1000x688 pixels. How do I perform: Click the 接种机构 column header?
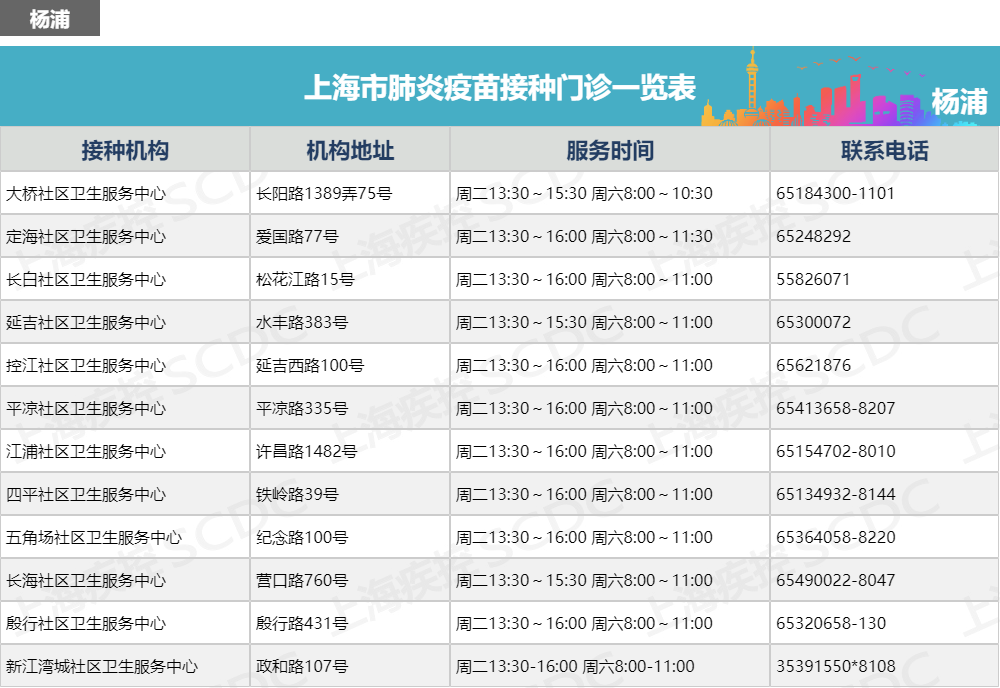tap(125, 150)
